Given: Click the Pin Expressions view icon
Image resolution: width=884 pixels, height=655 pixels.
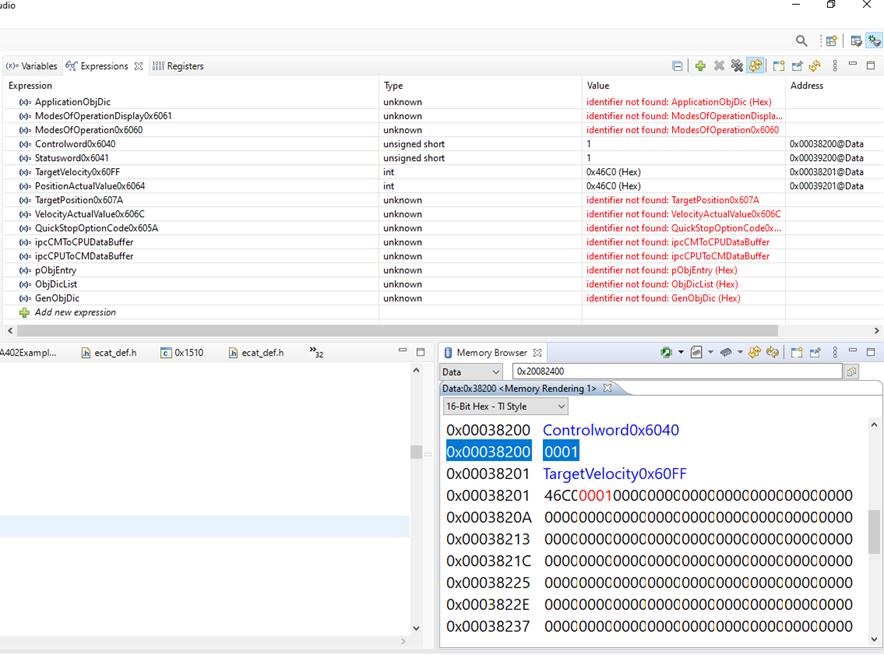Looking at the screenshot, I should [797, 66].
